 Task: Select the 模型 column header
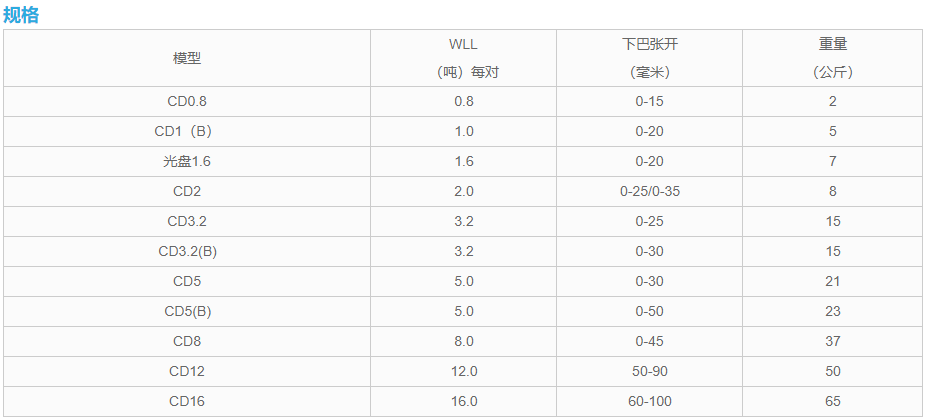coord(187,58)
